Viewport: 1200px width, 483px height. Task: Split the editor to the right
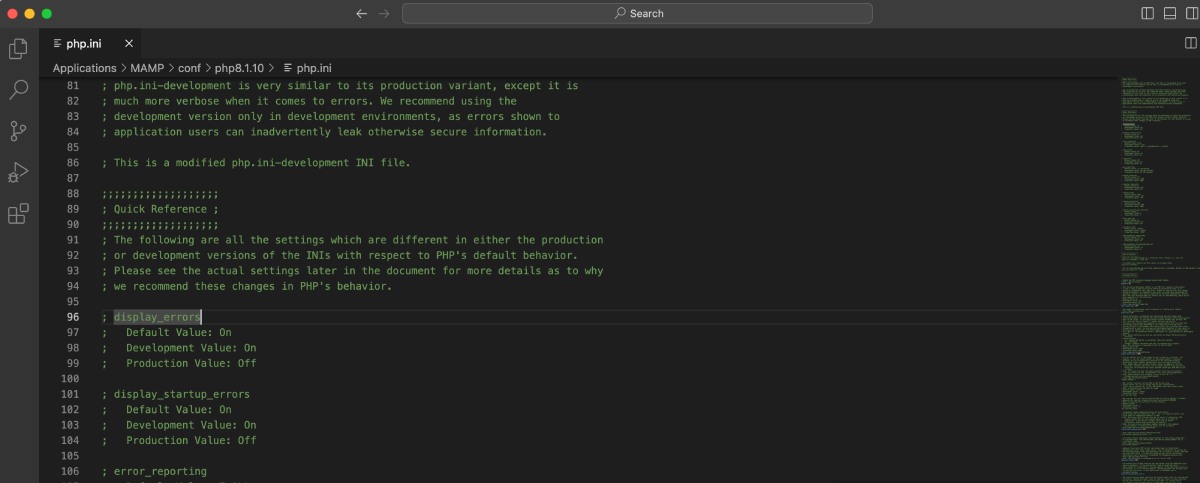[x=1190, y=43]
